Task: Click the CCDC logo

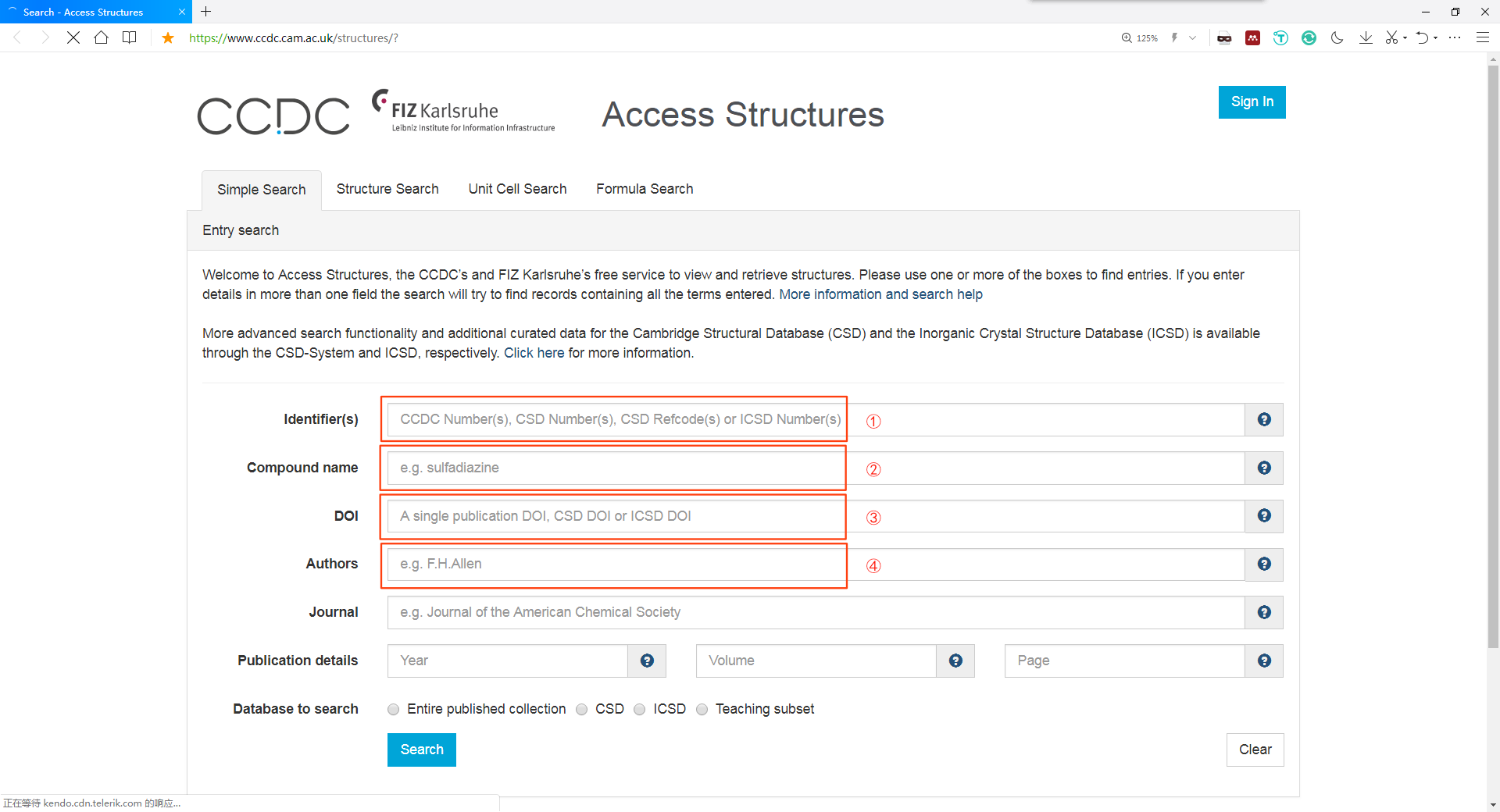Action: click(273, 116)
